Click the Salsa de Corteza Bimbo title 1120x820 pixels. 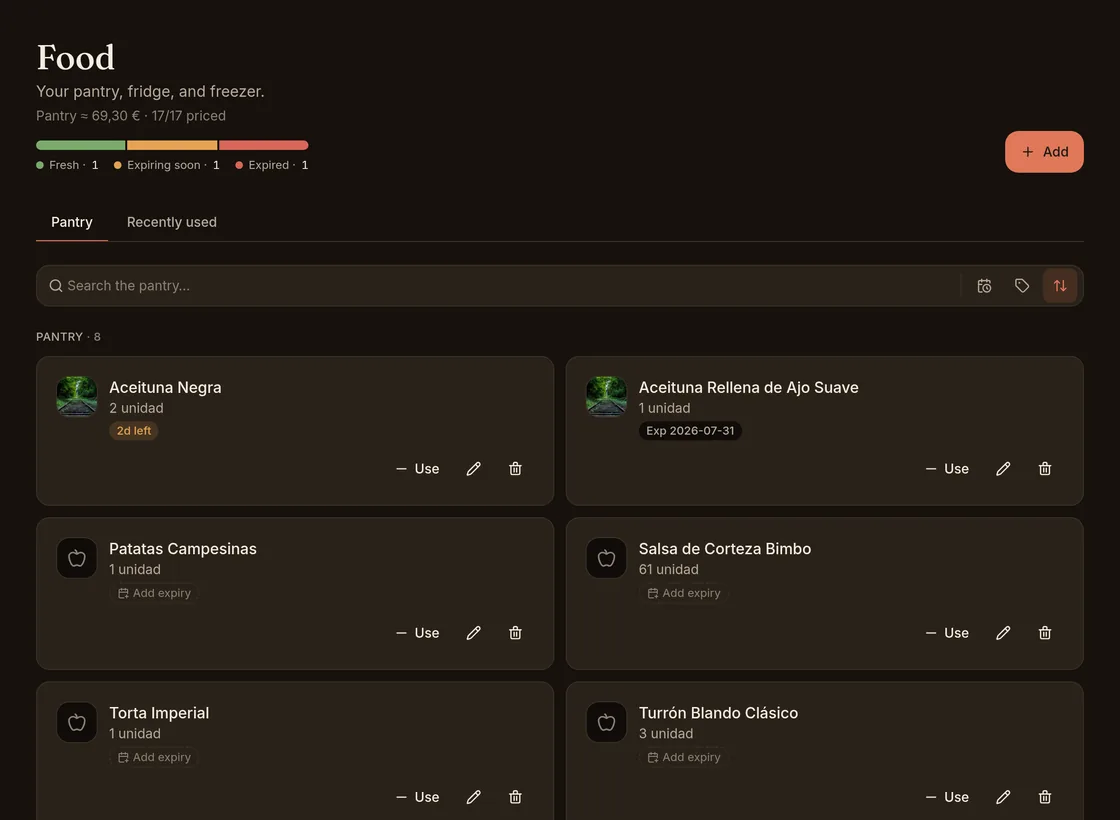point(725,549)
